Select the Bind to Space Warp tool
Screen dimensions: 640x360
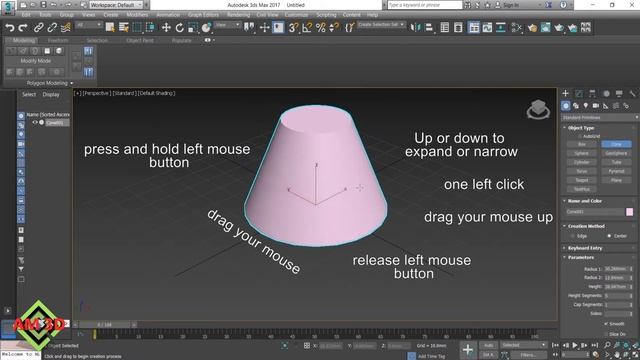pyautogui.click(x=66, y=27)
